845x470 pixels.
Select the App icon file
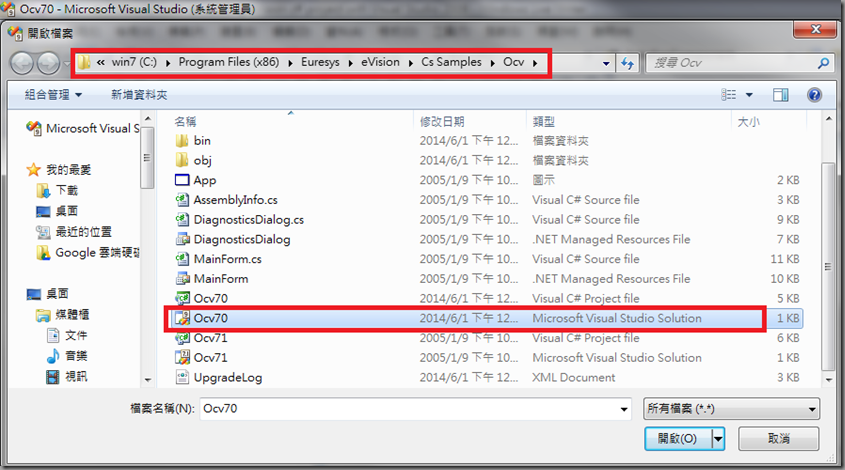click(x=182, y=180)
